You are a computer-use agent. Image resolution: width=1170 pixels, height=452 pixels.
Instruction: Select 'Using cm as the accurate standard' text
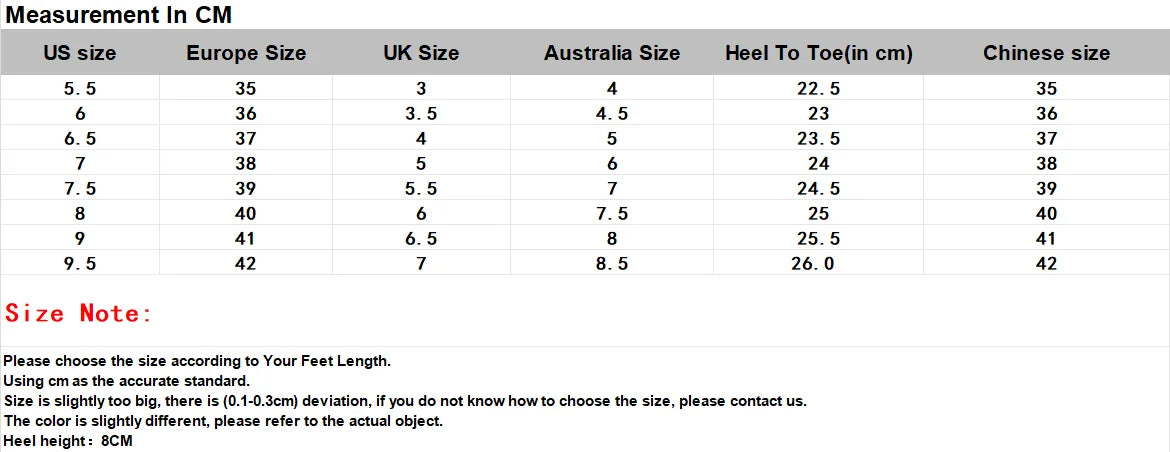pos(127,380)
